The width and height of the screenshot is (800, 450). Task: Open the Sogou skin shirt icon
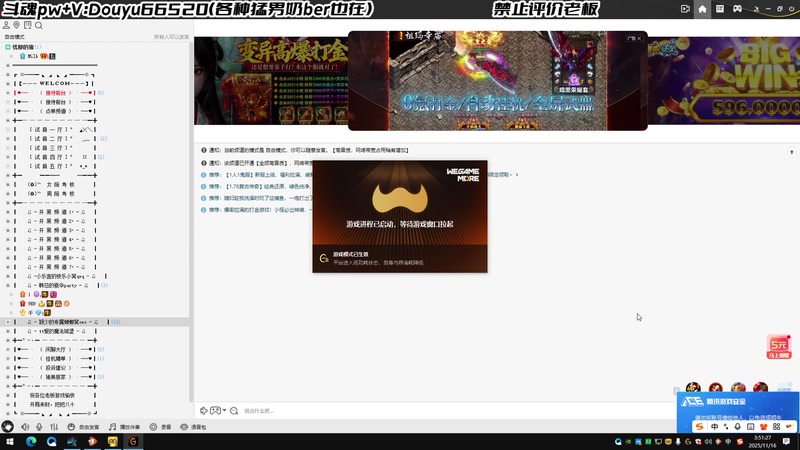point(764,427)
